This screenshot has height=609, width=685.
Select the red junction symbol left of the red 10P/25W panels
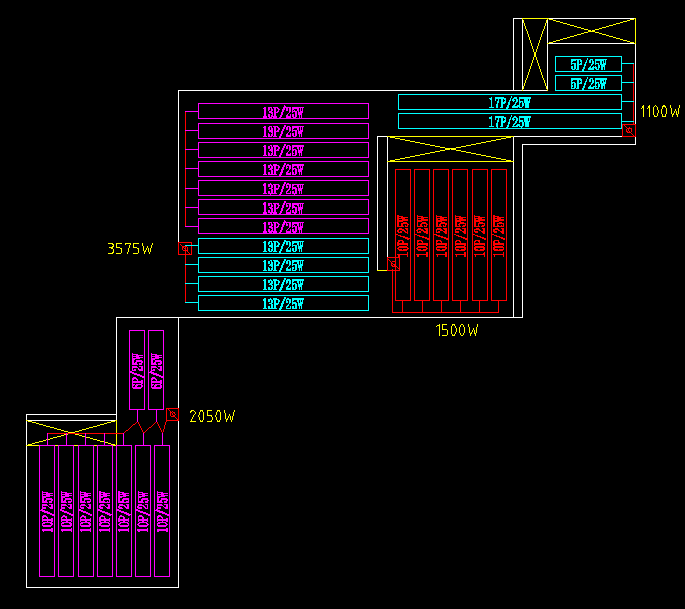click(x=393, y=264)
